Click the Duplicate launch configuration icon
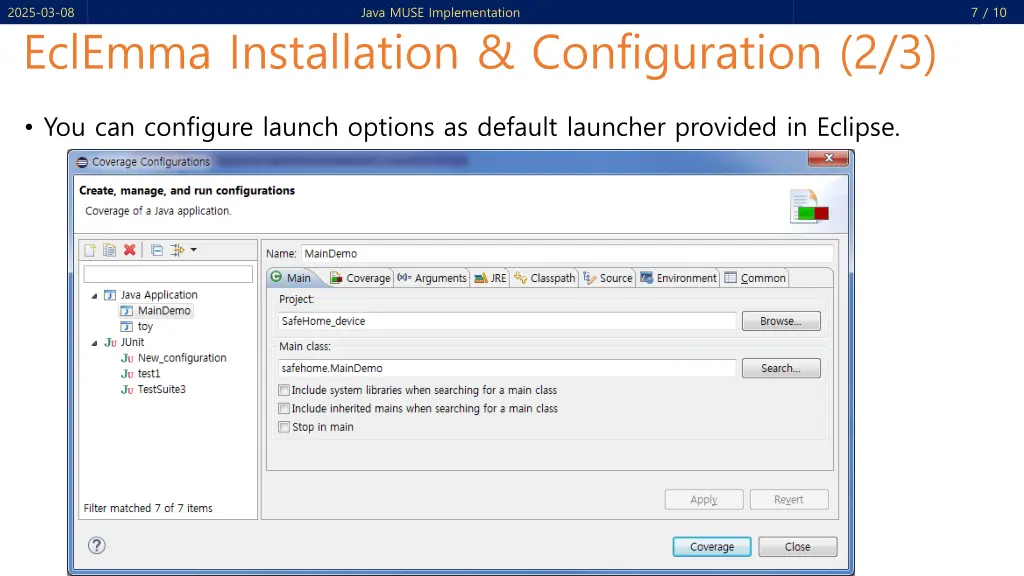Image resolution: width=1024 pixels, height=576 pixels. (110, 250)
